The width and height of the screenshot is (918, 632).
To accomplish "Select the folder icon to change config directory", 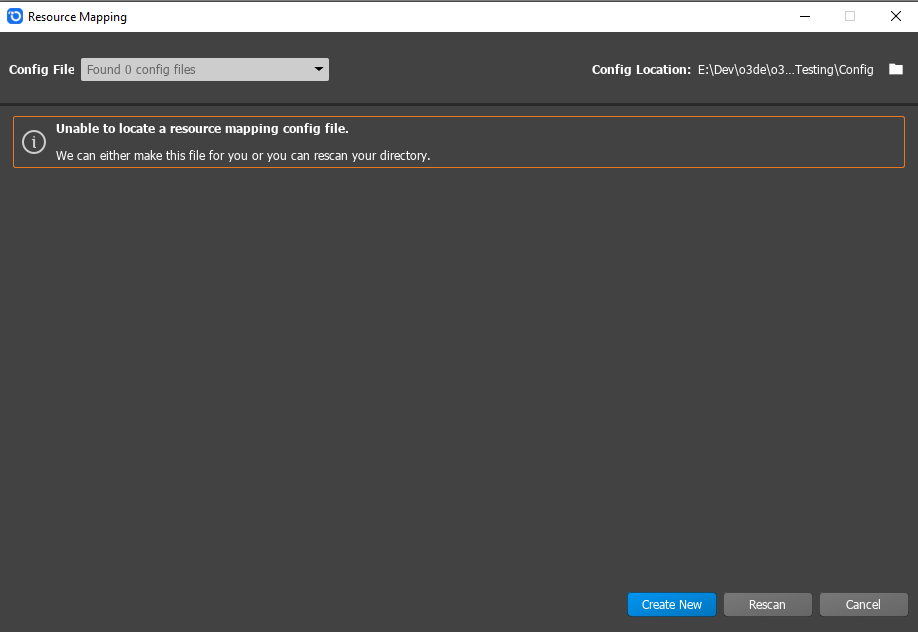I will (x=895, y=69).
